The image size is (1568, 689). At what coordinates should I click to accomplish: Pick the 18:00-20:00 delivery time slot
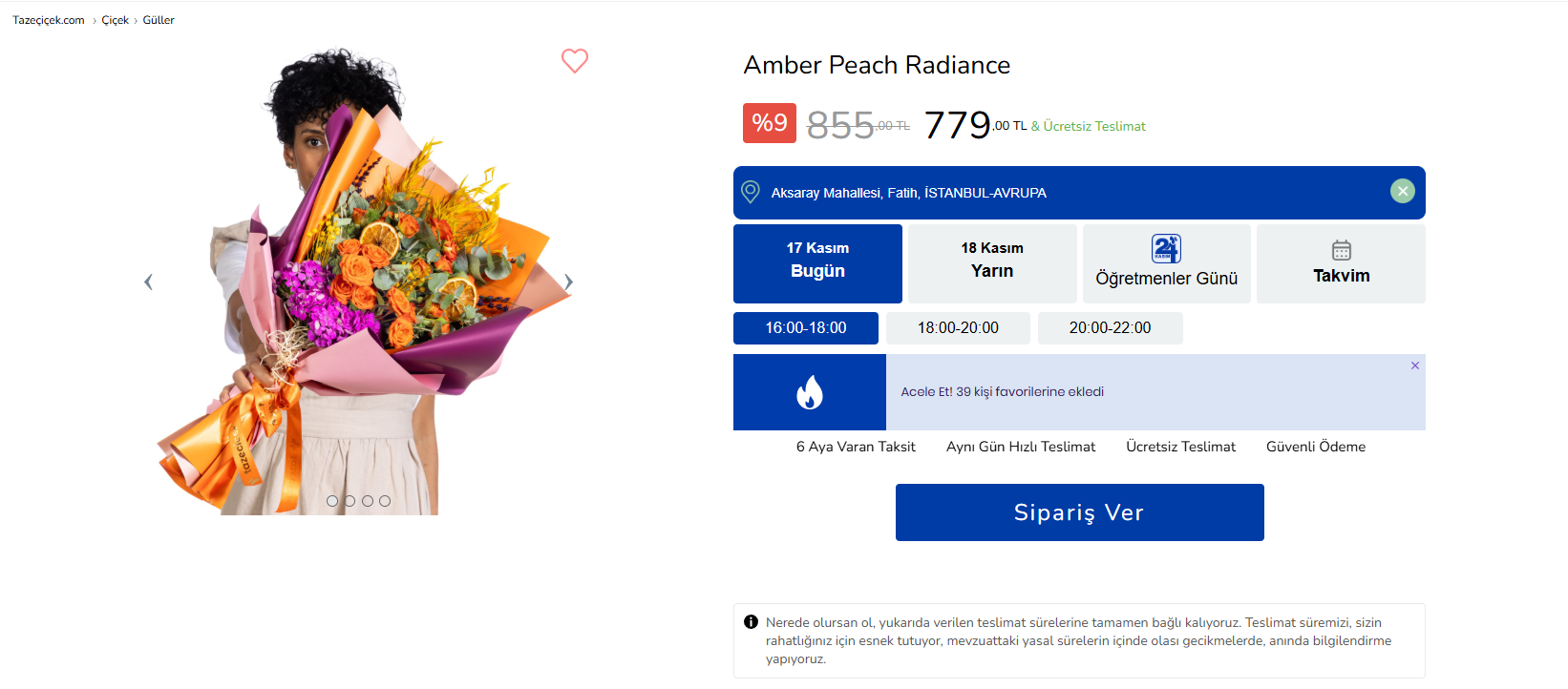click(x=958, y=328)
